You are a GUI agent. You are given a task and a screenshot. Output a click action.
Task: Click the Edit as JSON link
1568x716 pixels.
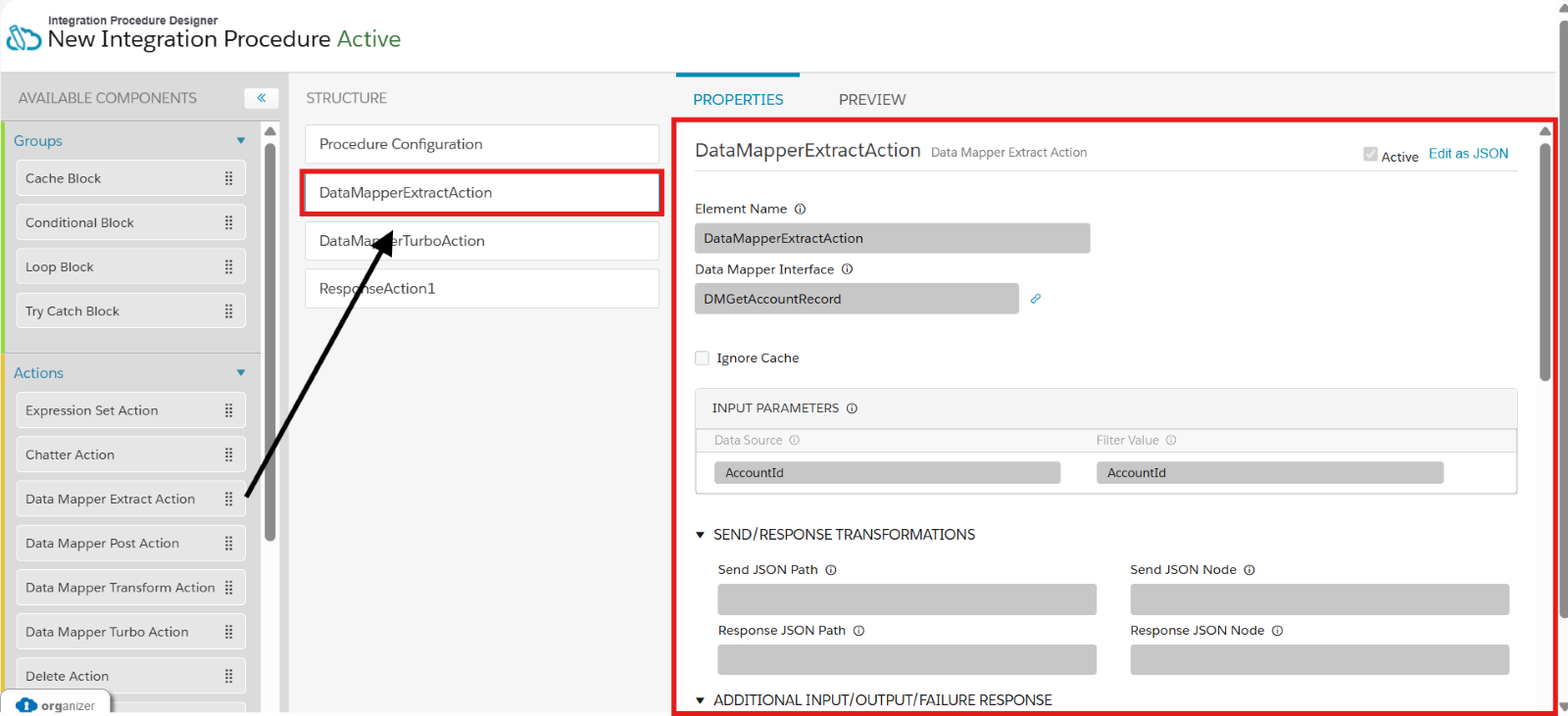(1468, 154)
